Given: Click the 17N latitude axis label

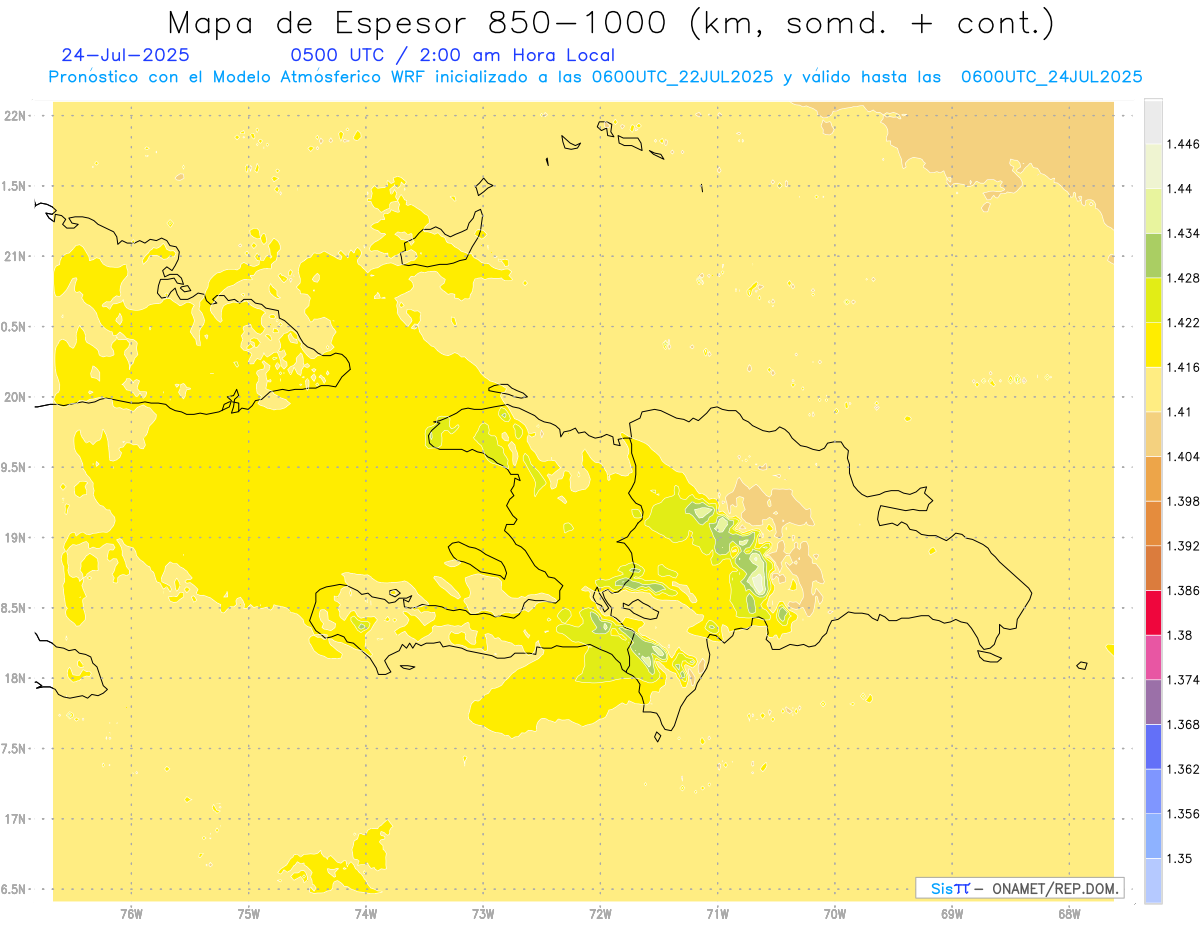Looking at the screenshot, I should tap(15, 819).
